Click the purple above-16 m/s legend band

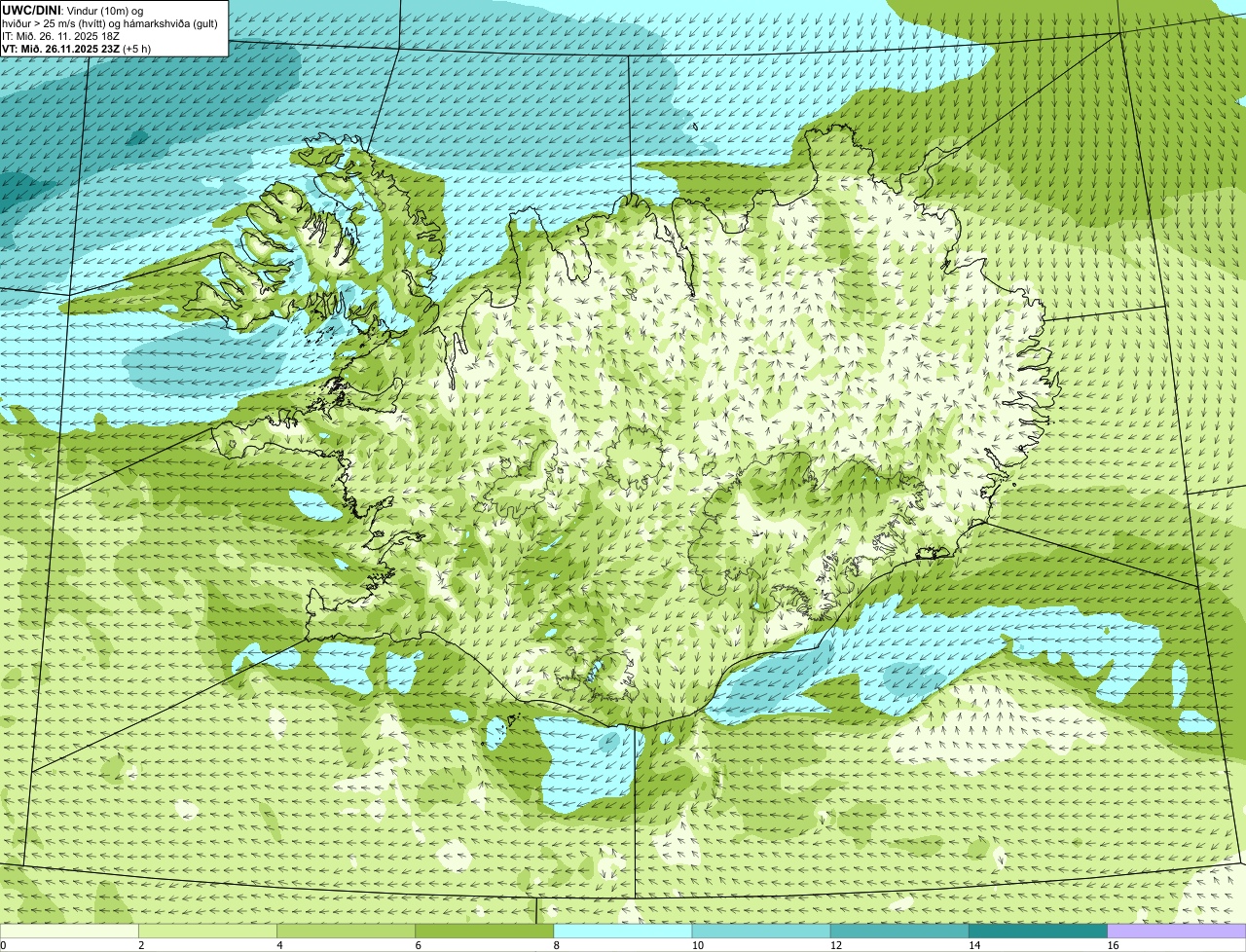tap(1176, 932)
